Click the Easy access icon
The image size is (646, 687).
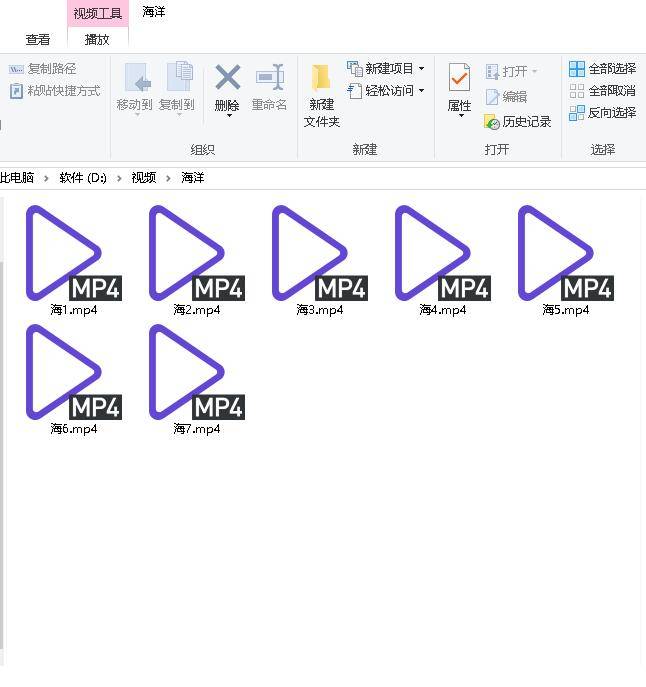(354, 91)
